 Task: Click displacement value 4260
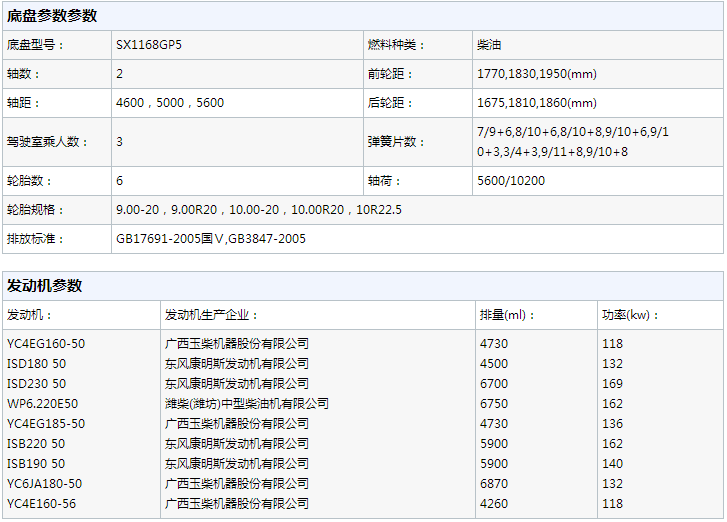tap(494, 503)
